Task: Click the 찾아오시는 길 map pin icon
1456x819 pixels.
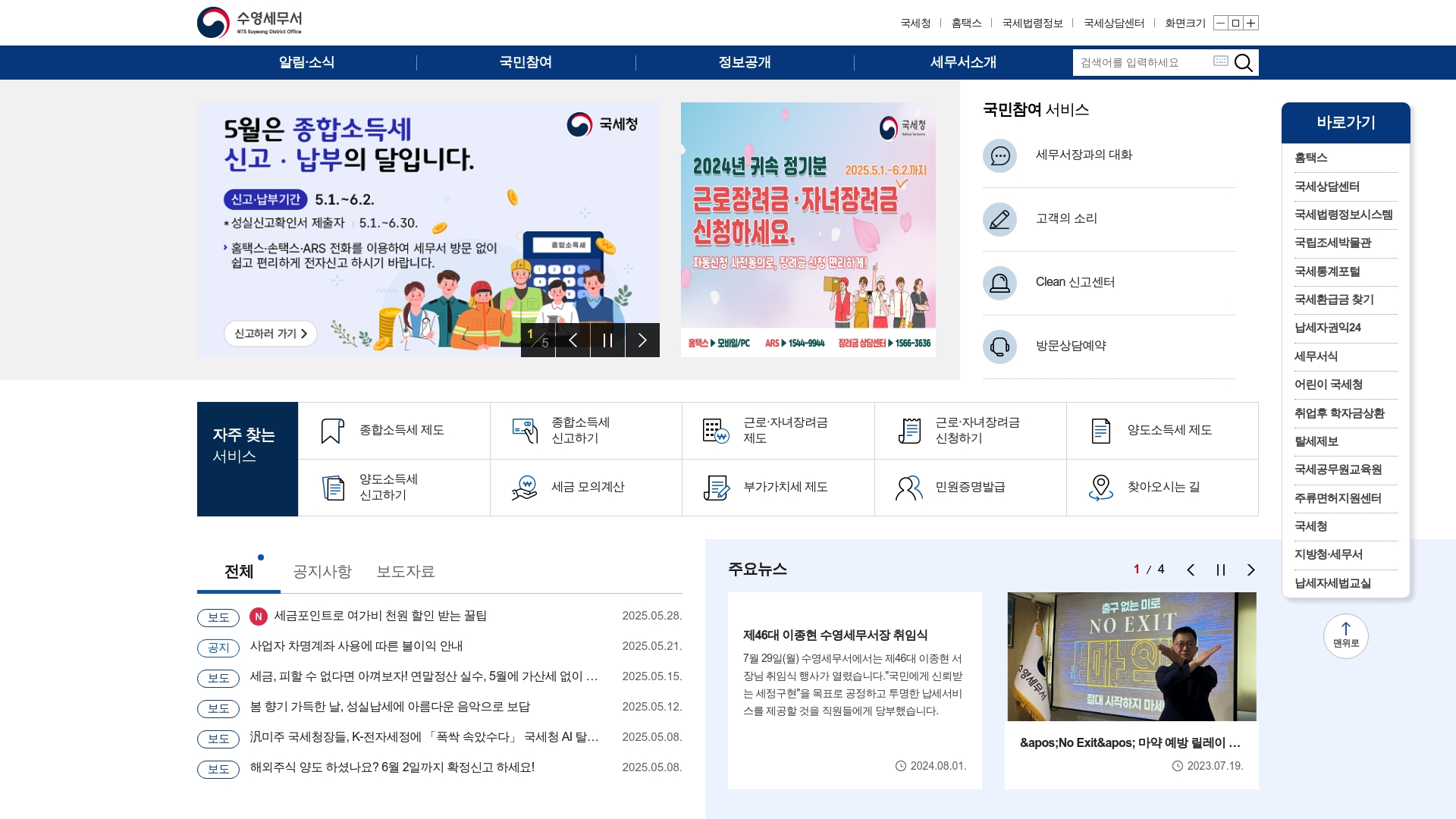Action: click(1100, 488)
